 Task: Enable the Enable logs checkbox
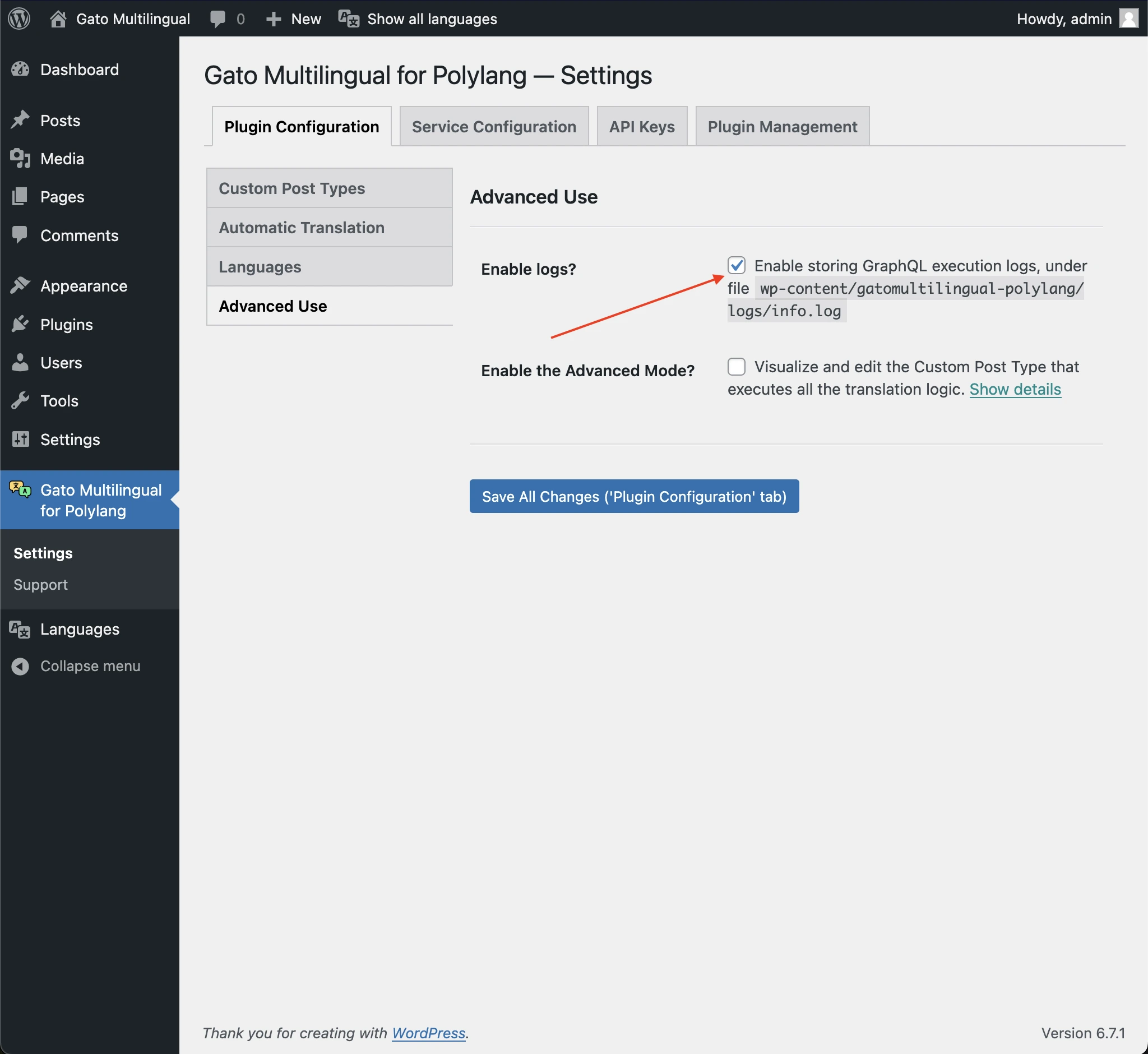click(x=737, y=265)
